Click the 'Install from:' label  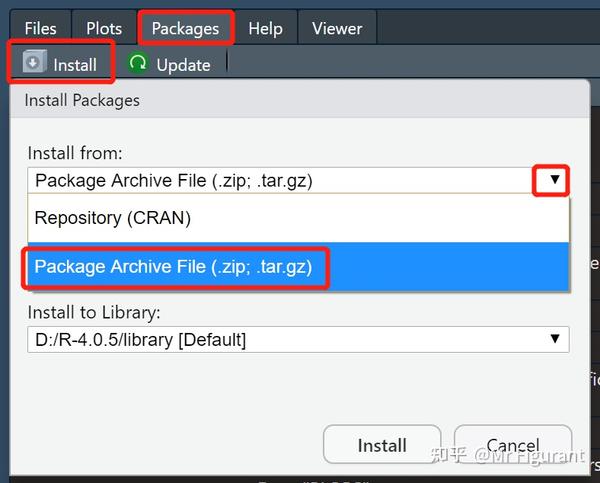click(75, 153)
